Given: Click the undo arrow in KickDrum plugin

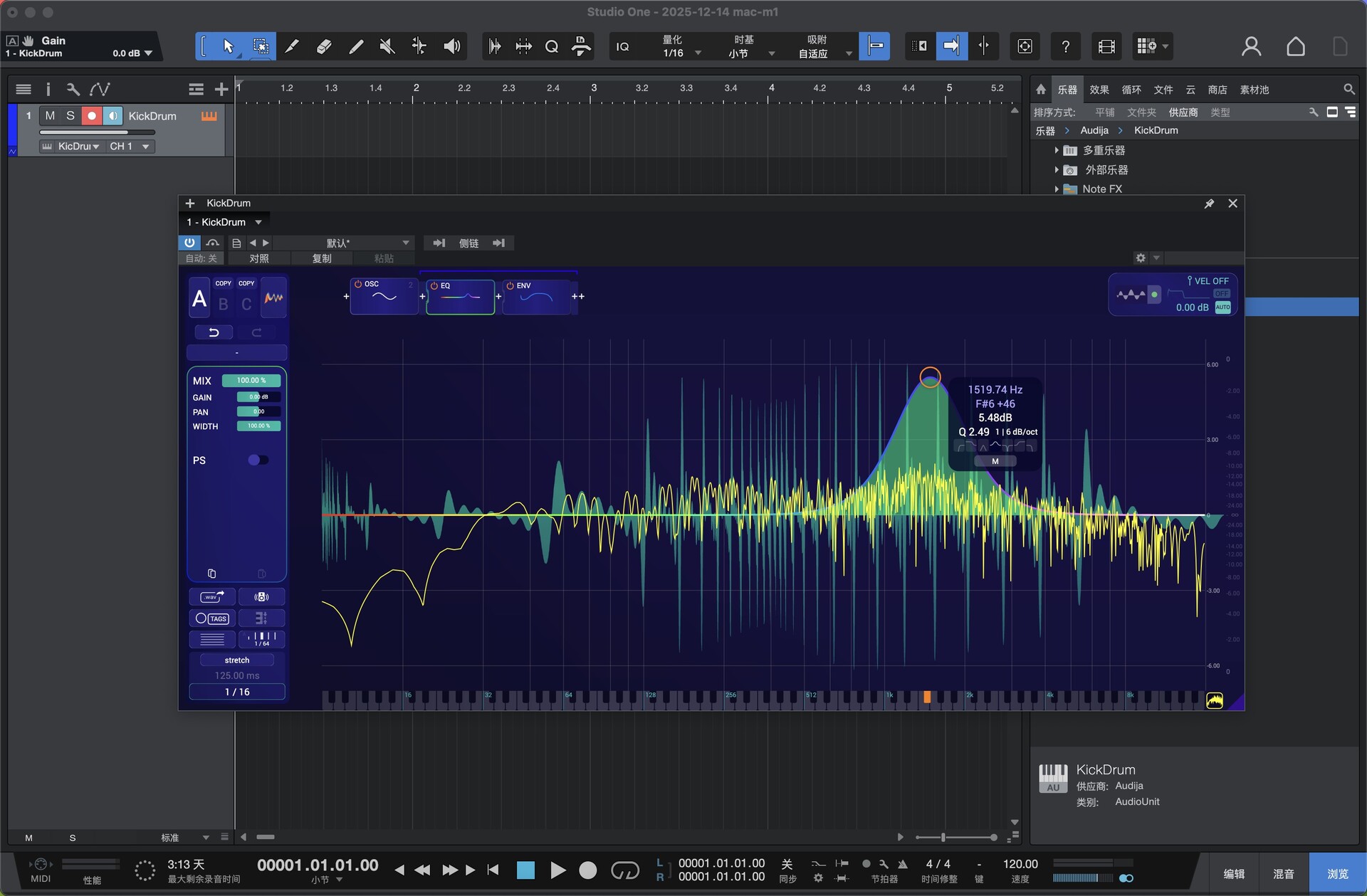Looking at the screenshot, I should click(x=213, y=332).
